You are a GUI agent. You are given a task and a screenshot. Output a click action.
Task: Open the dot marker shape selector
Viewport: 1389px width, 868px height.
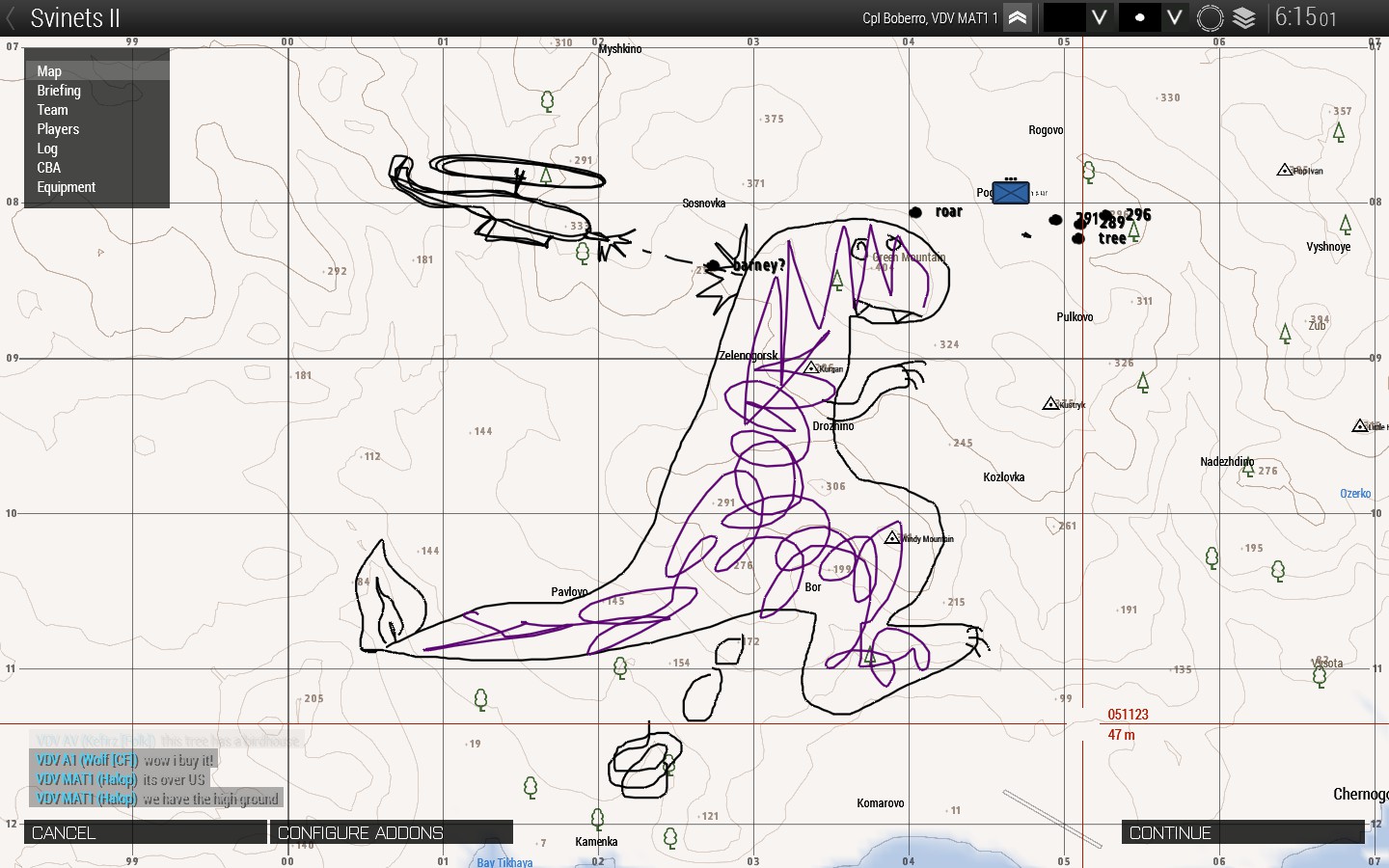tap(1140, 18)
